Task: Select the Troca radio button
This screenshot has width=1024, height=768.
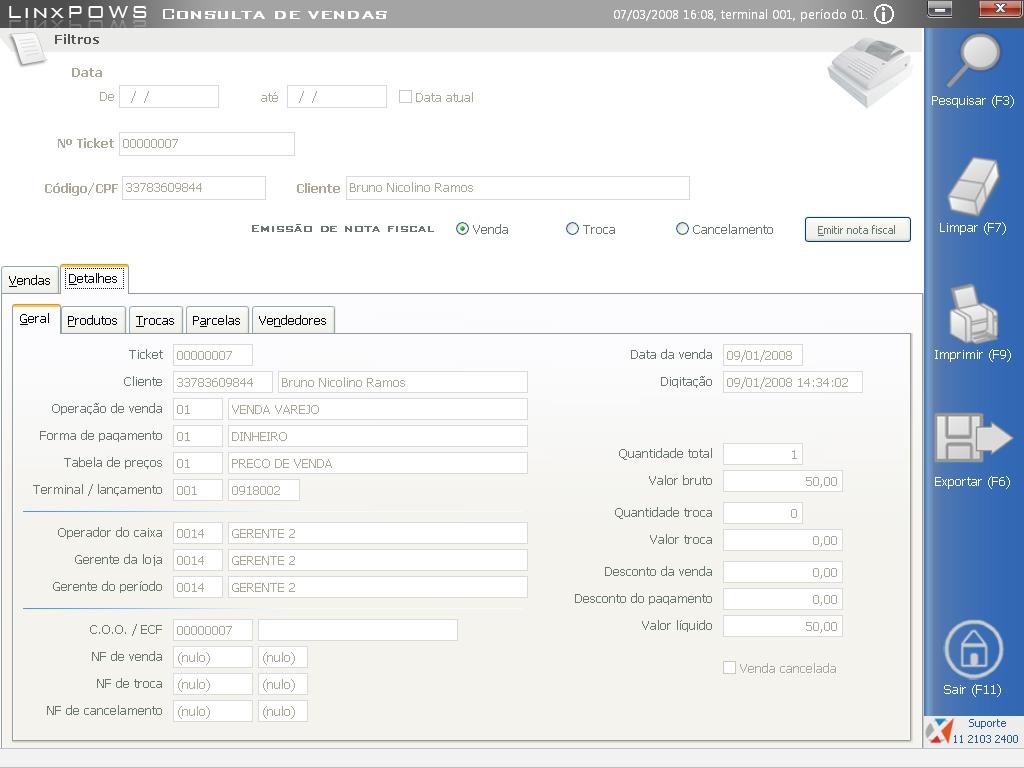Action: (572, 229)
